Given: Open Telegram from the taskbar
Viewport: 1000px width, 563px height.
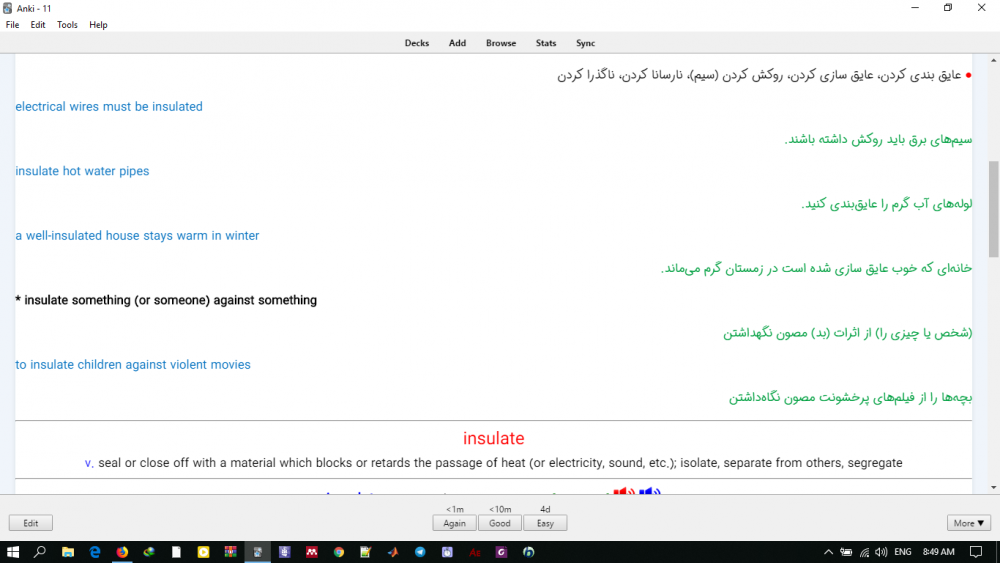Looking at the screenshot, I should click(x=420, y=552).
